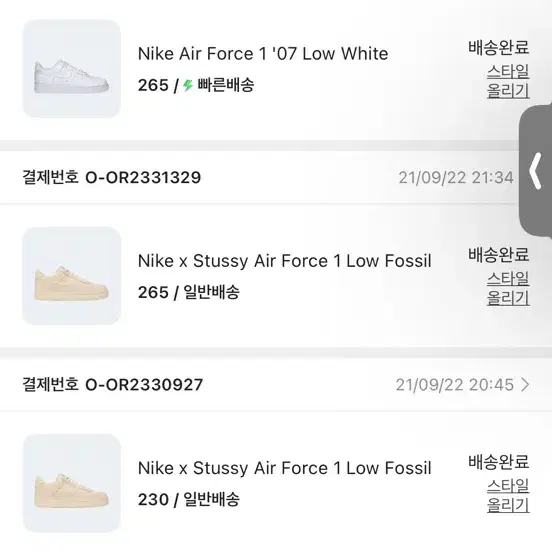The image size is (552, 552).
Task: Open the 265 Stussy Fossil shoe thumbnail
Action: (x=71, y=276)
